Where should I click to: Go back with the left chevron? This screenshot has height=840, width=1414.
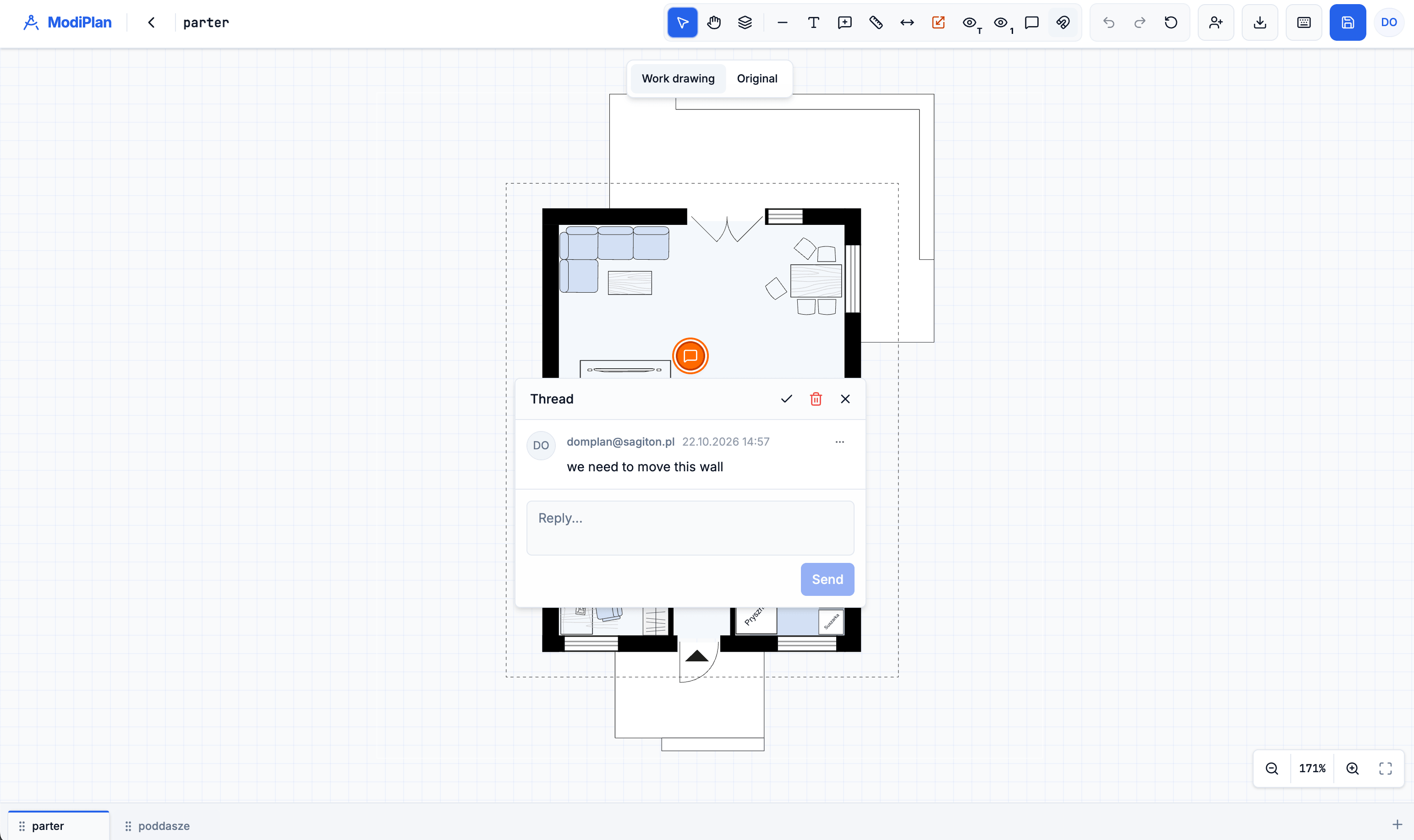click(x=151, y=22)
